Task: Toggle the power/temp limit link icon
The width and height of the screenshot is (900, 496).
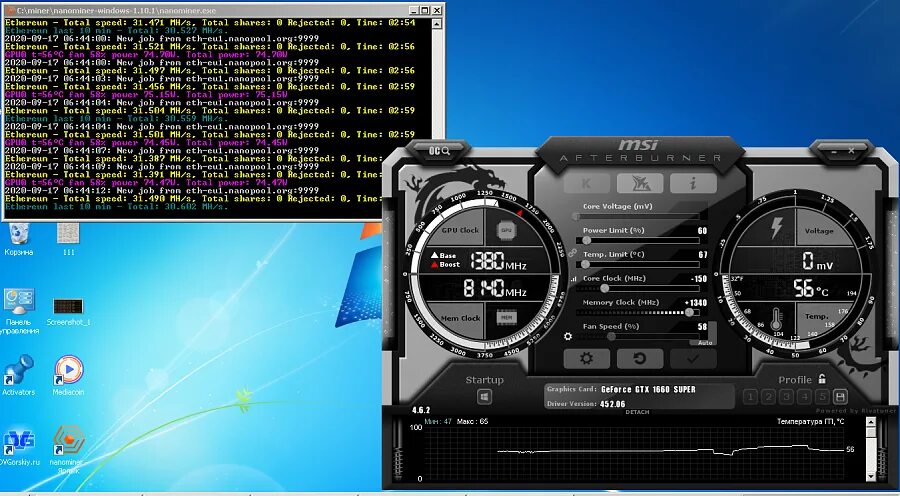Action: pos(572,253)
